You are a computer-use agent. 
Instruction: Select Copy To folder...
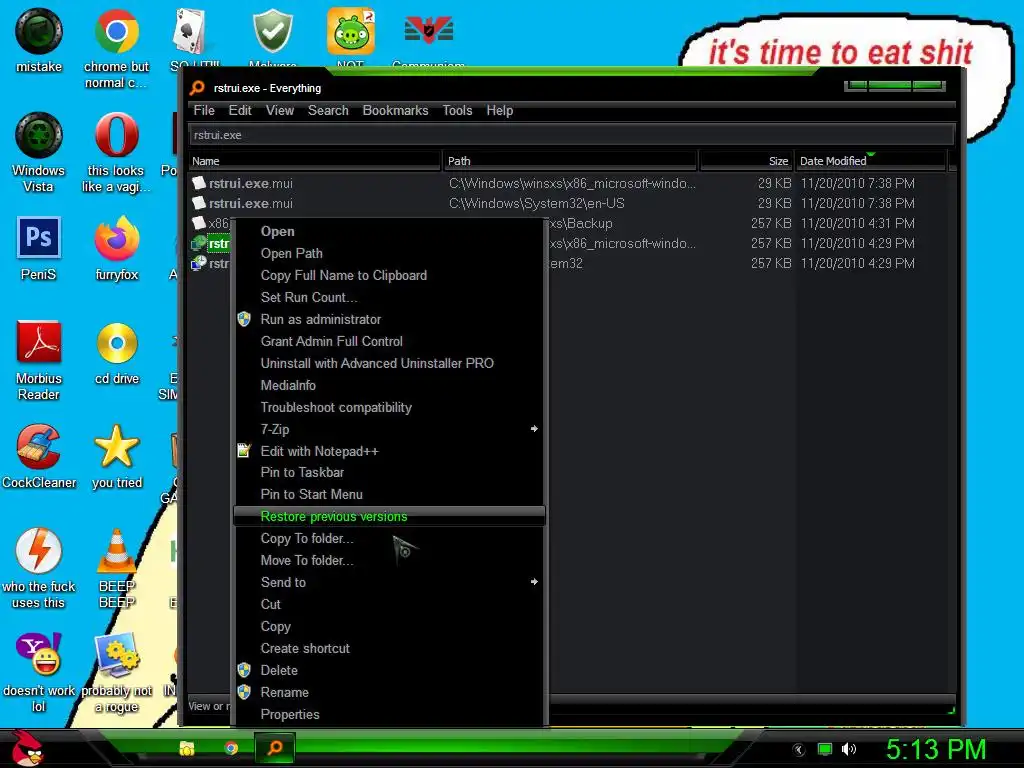point(389,538)
